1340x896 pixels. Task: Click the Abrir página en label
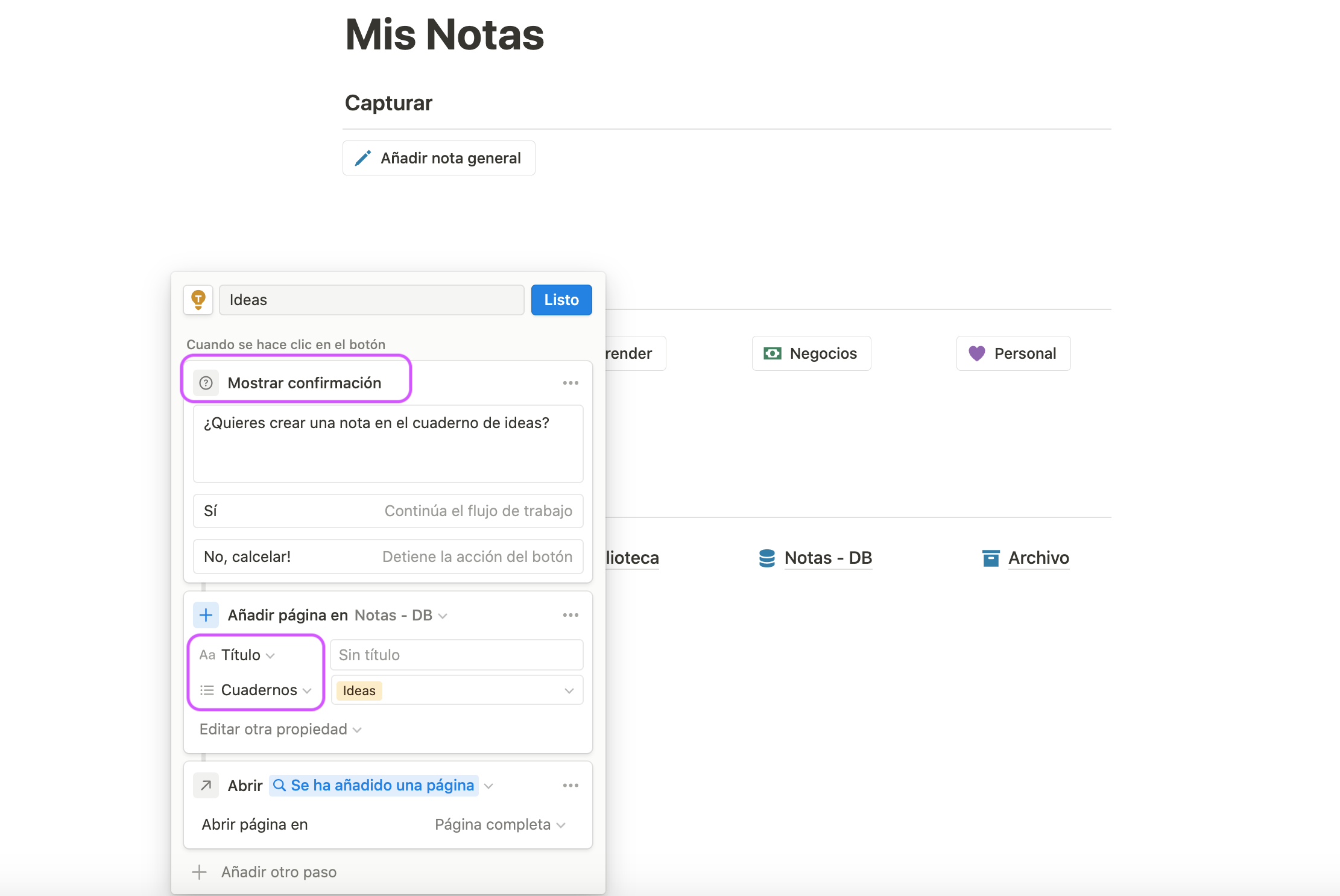point(254,824)
